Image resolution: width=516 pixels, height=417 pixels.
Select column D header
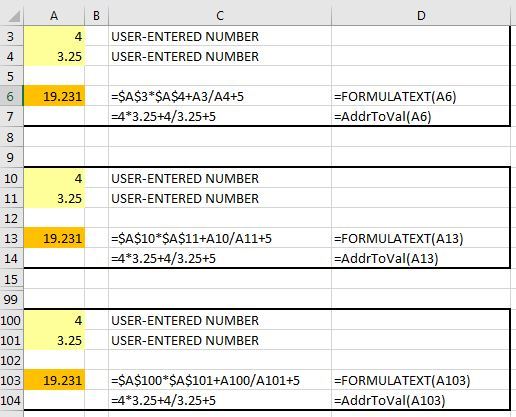point(421,16)
